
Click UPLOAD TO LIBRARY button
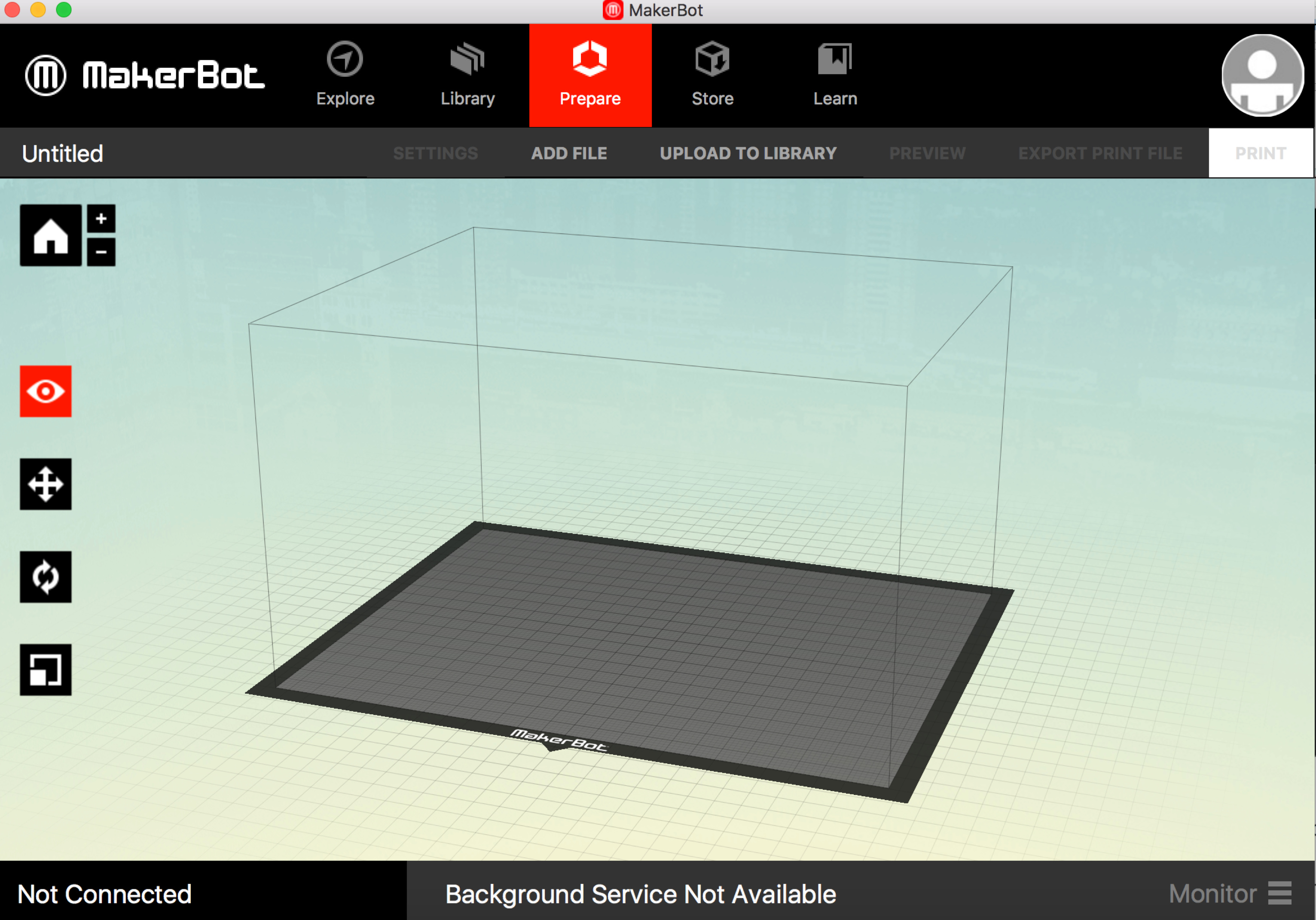[x=748, y=153]
